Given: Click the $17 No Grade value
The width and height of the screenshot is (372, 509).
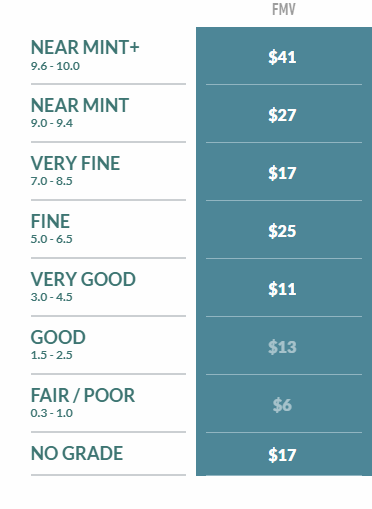Looking at the screenshot, I should (x=282, y=455).
